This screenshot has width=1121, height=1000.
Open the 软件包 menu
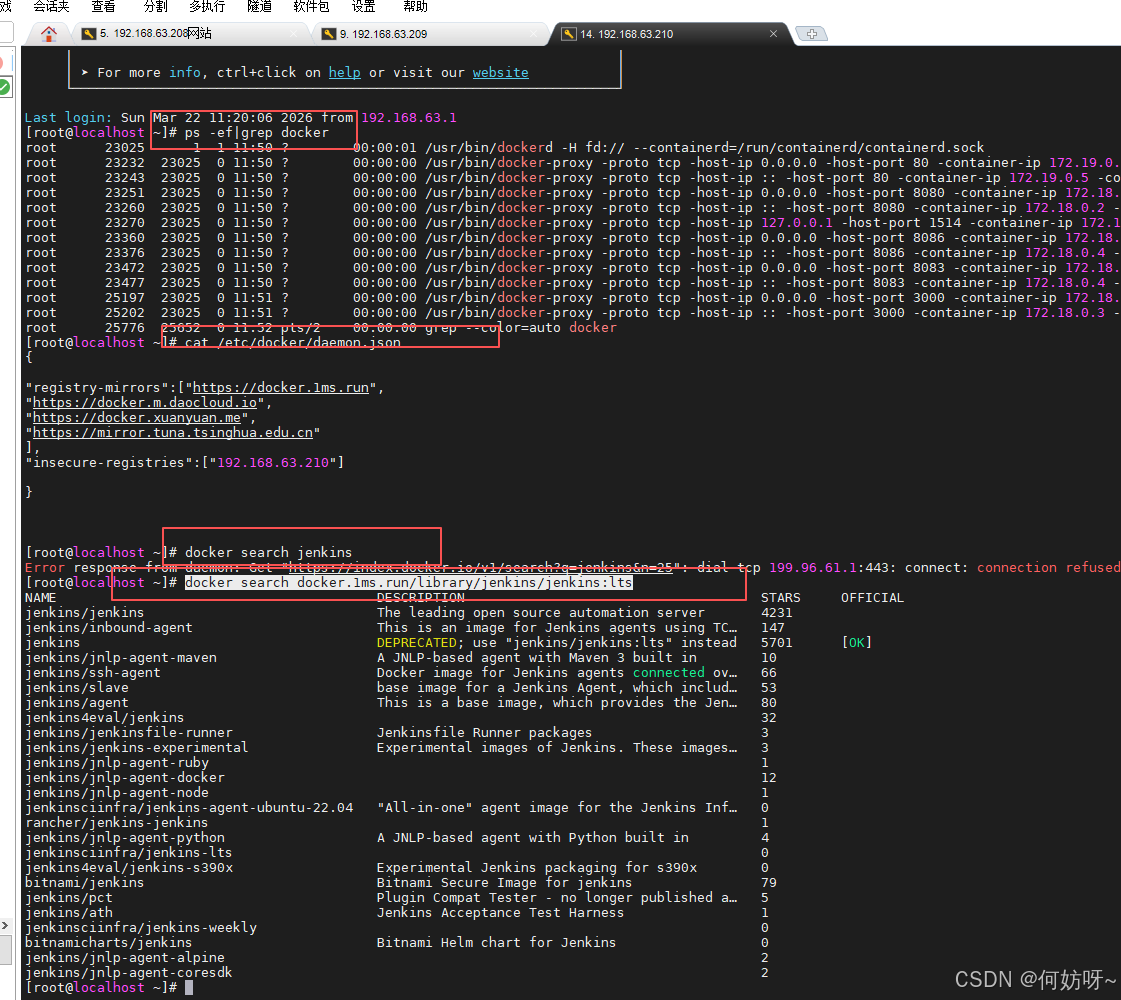[311, 6]
